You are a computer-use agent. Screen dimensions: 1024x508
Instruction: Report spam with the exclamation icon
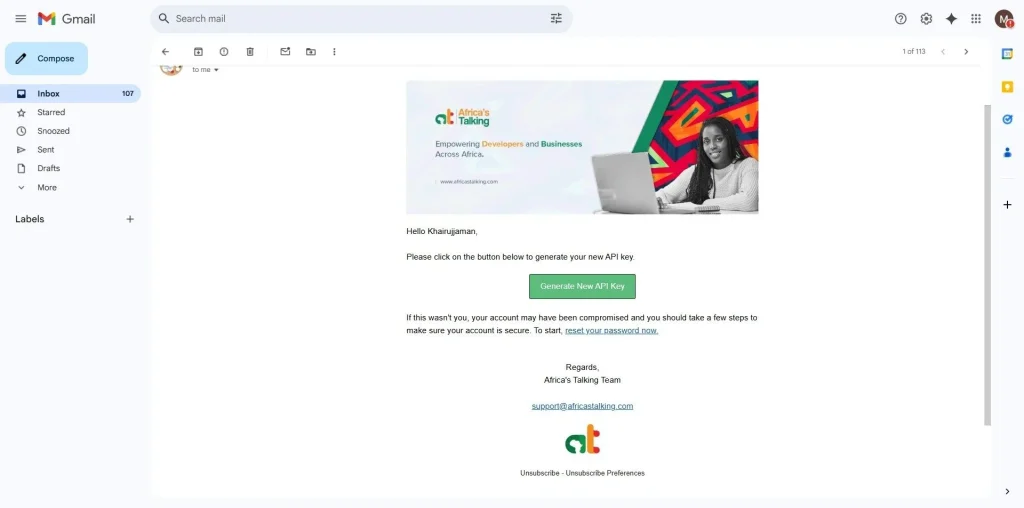(x=224, y=52)
